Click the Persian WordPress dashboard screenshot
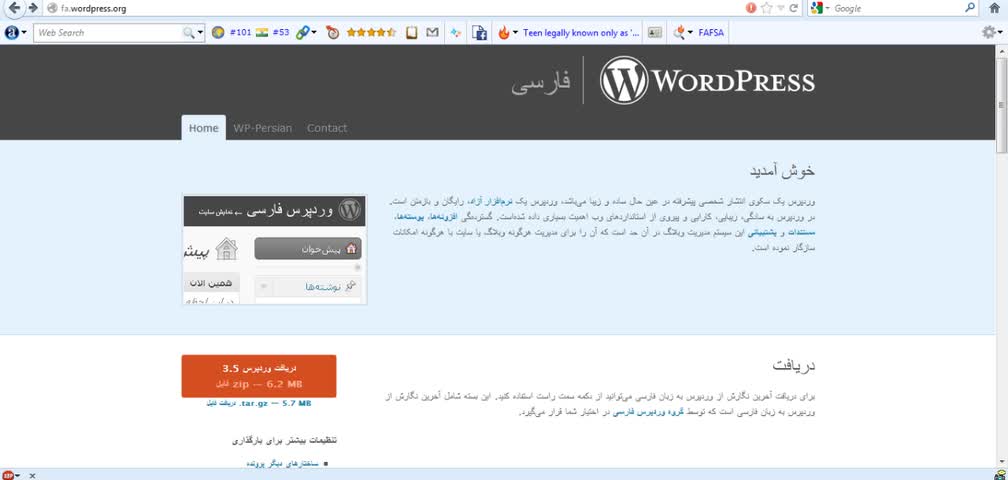The width and height of the screenshot is (1008, 480). [274, 249]
